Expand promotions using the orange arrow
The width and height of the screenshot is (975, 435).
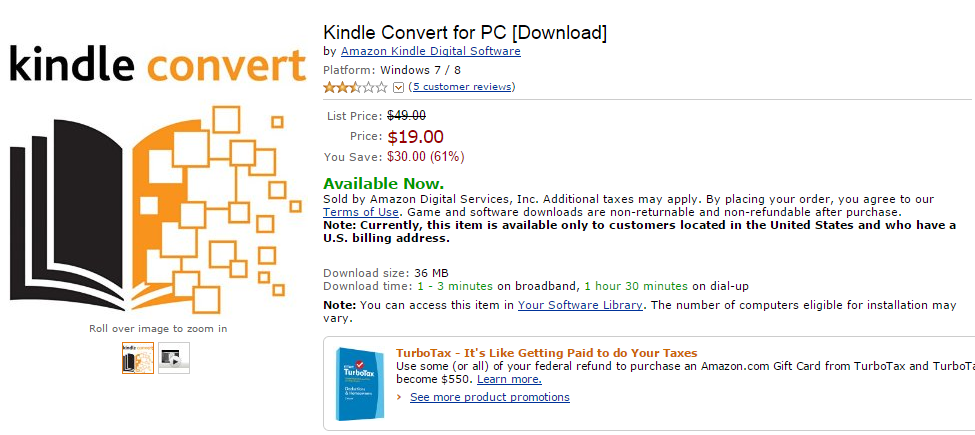click(400, 397)
